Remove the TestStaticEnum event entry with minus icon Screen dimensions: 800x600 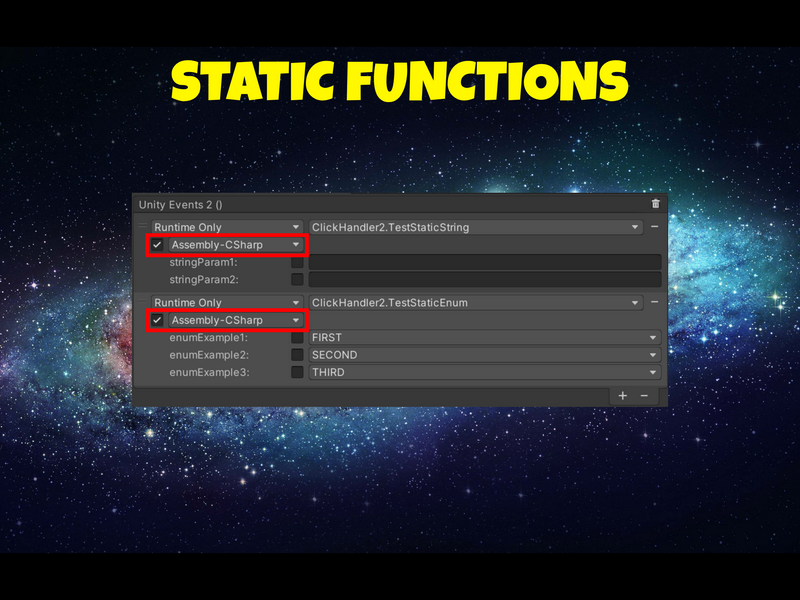click(x=655, y=302)
